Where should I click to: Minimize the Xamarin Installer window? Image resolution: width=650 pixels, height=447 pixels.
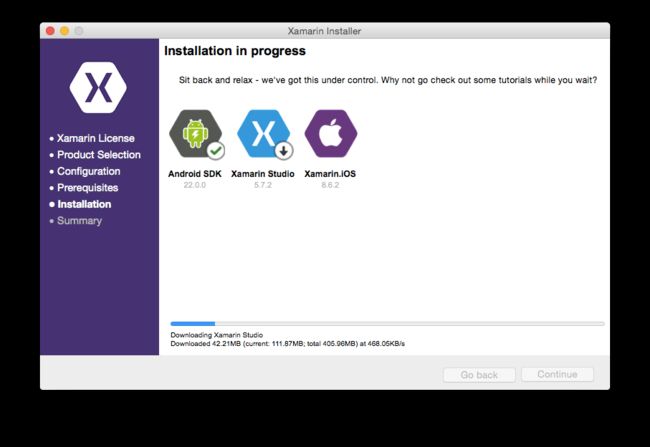65,31
